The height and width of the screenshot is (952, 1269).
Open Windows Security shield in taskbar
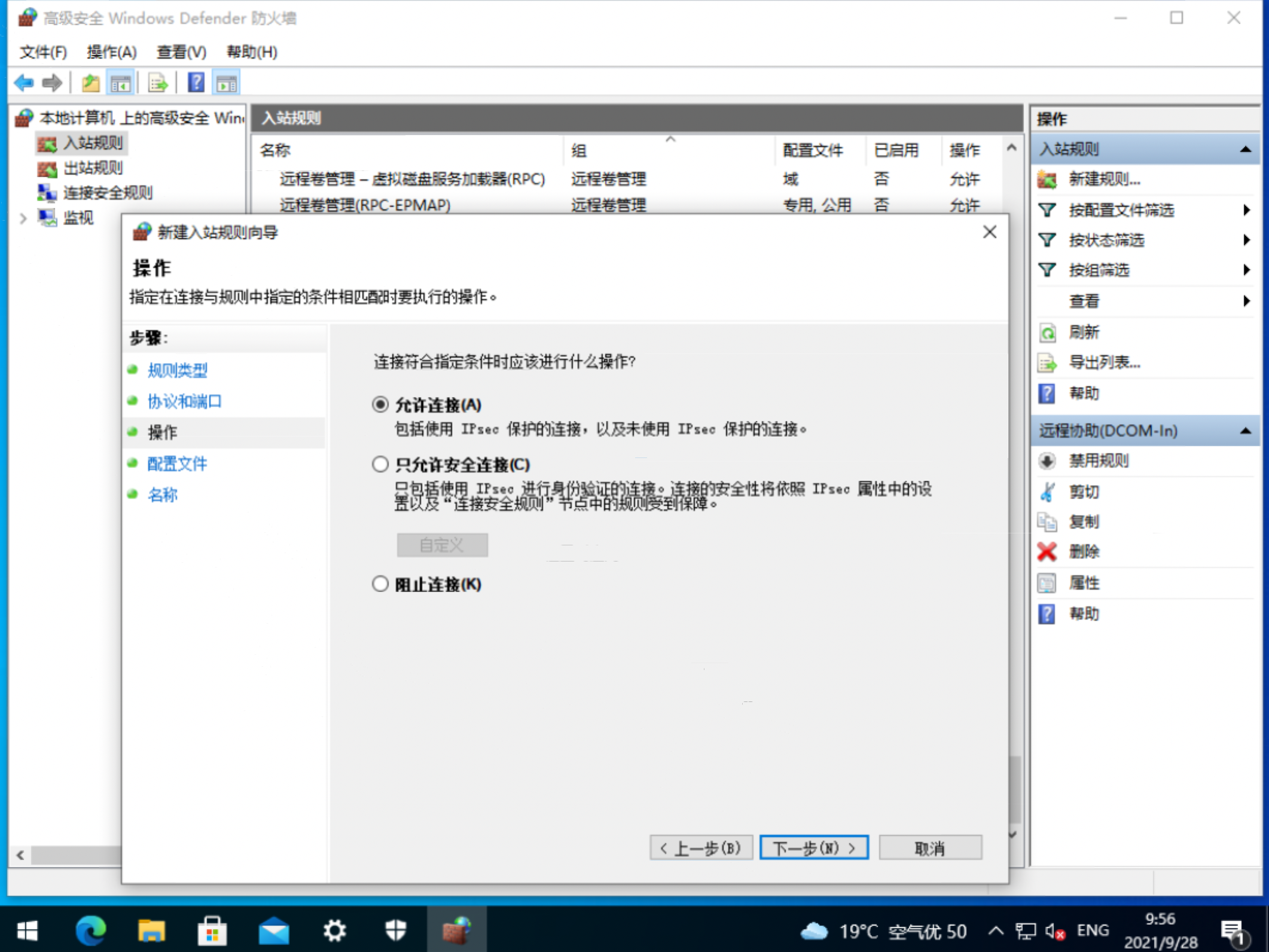click(x=395, y=930)
